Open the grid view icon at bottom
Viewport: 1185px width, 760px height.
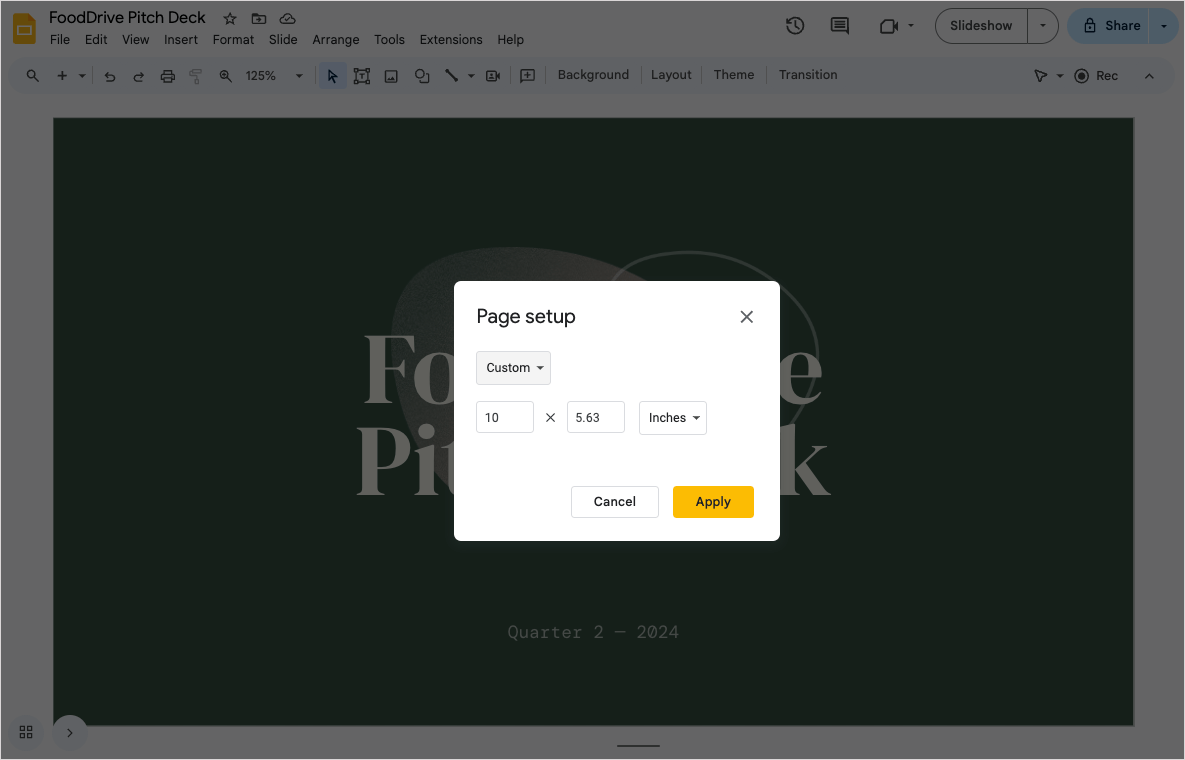[x=26, y=732]
